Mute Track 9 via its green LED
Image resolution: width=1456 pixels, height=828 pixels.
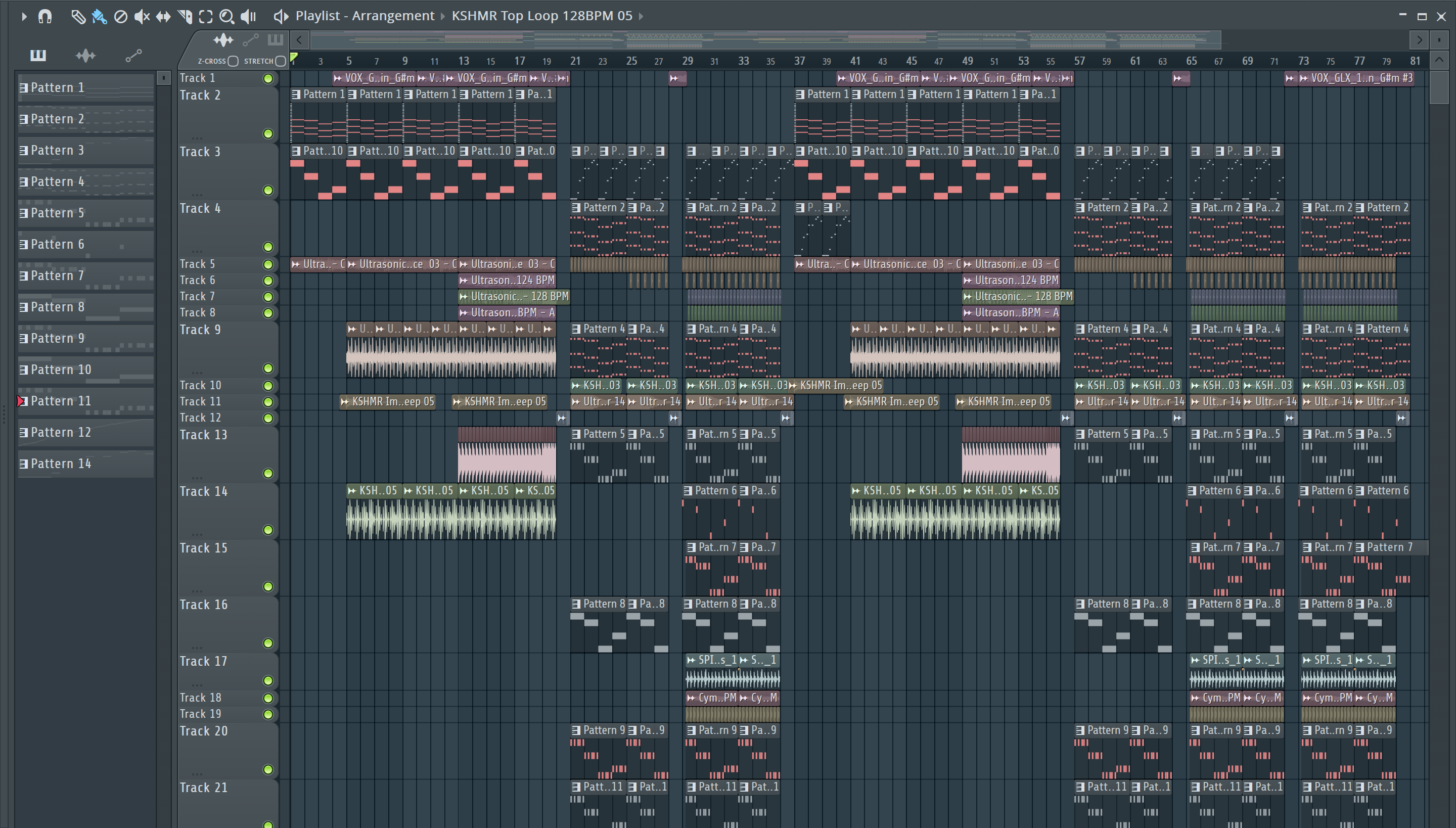[268, 369]
